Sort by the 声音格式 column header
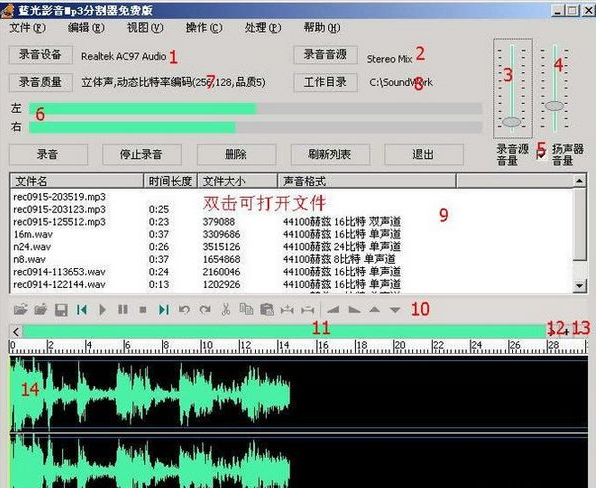The width and height of the screenshot is (600, 488). [367, 181]
